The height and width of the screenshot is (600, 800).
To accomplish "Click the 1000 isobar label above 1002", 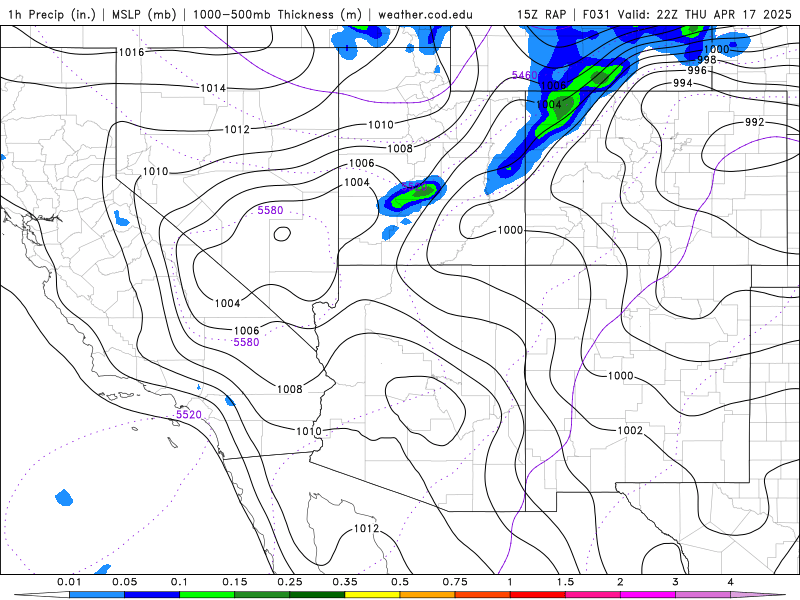I will (x=620, y=376).
